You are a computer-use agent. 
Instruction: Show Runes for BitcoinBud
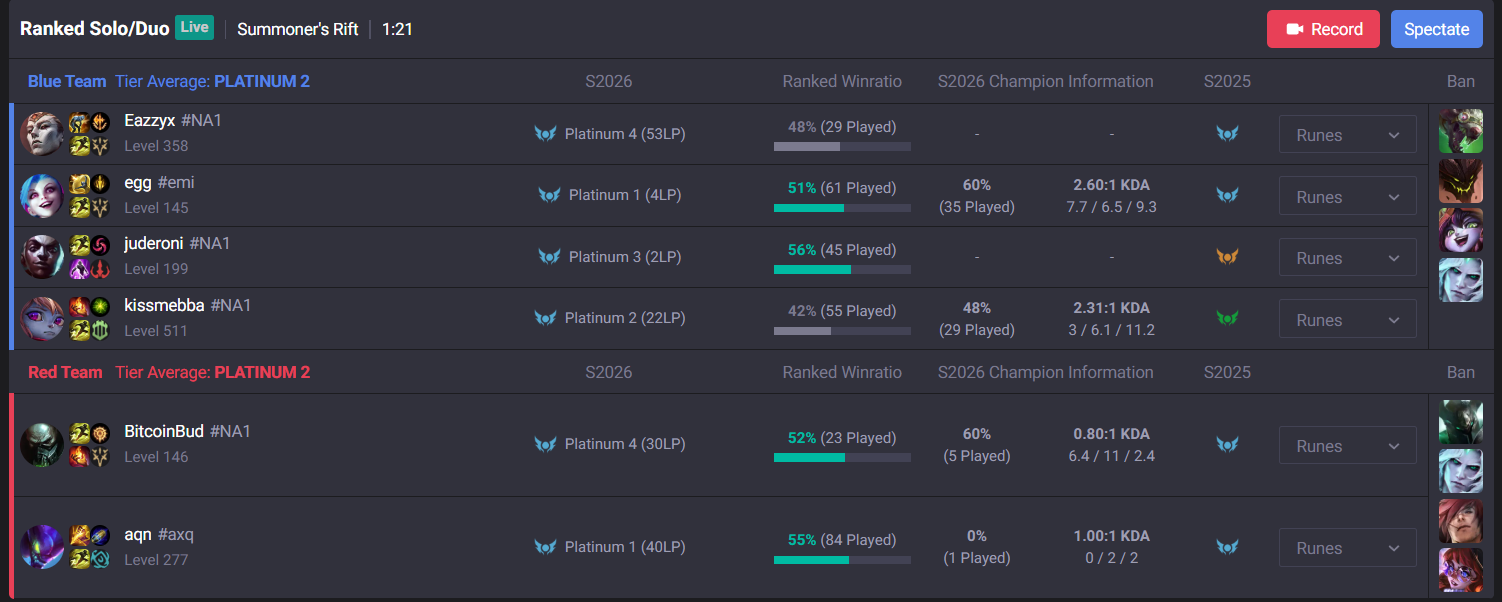pos(1347,446)
